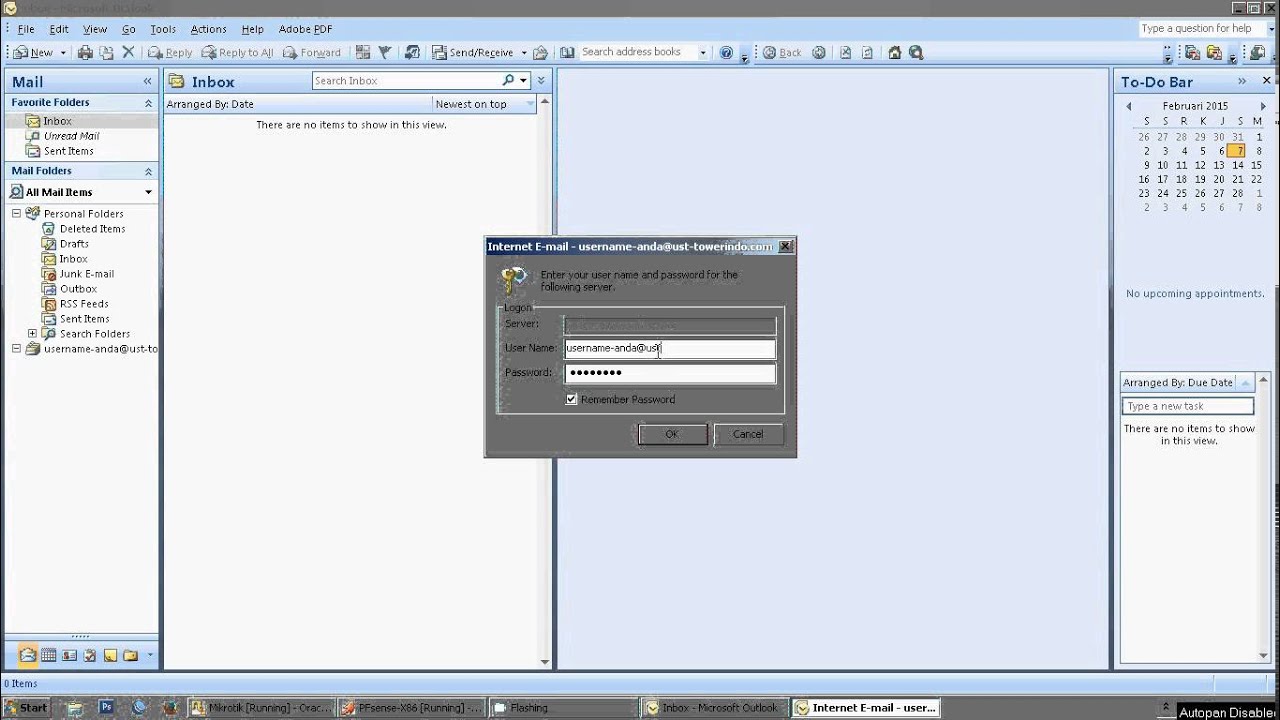Screen dimensions: 1280x720
Task: Open the View menu
Action: click(x=95, y=29)
